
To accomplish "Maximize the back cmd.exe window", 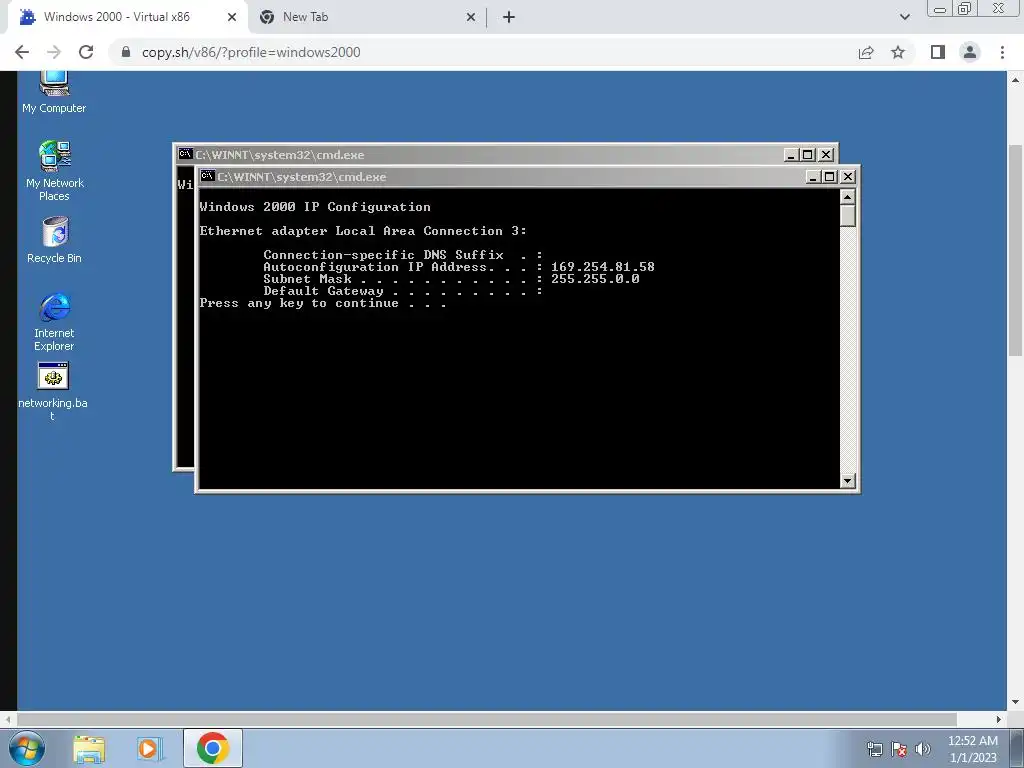I will (x=808, y=155).
